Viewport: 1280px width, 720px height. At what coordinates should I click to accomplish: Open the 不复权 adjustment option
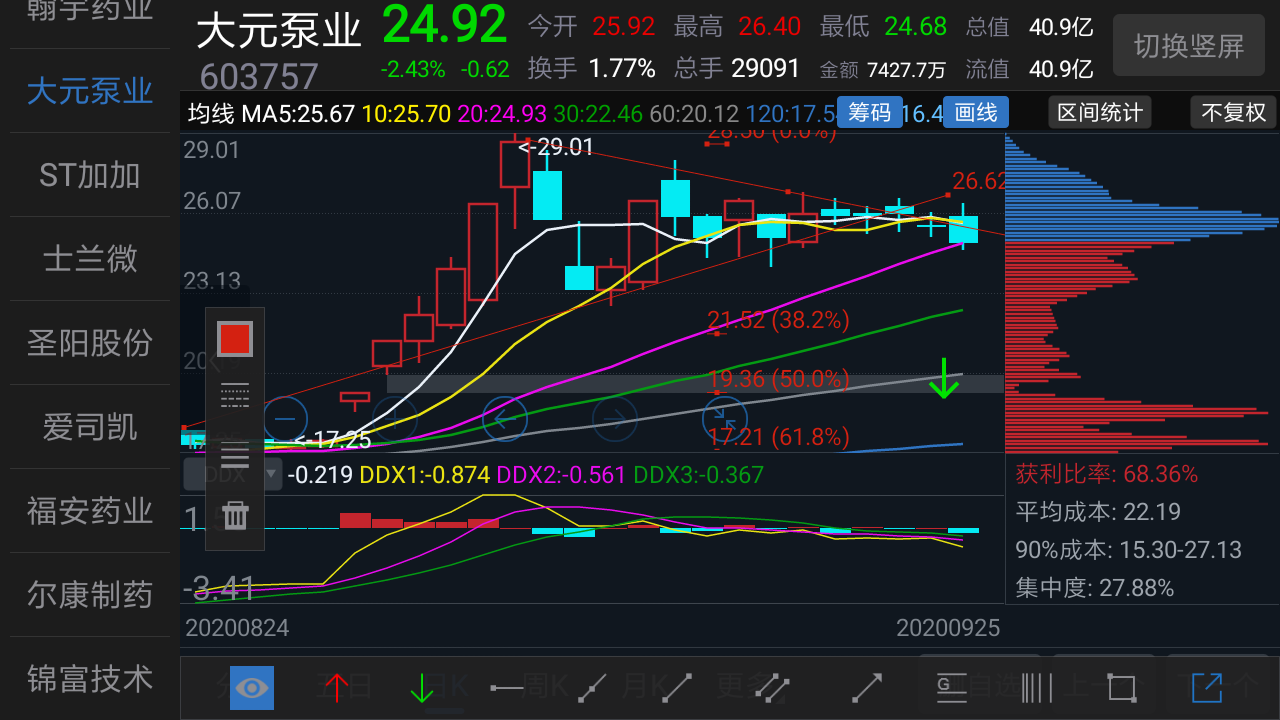1233,112
